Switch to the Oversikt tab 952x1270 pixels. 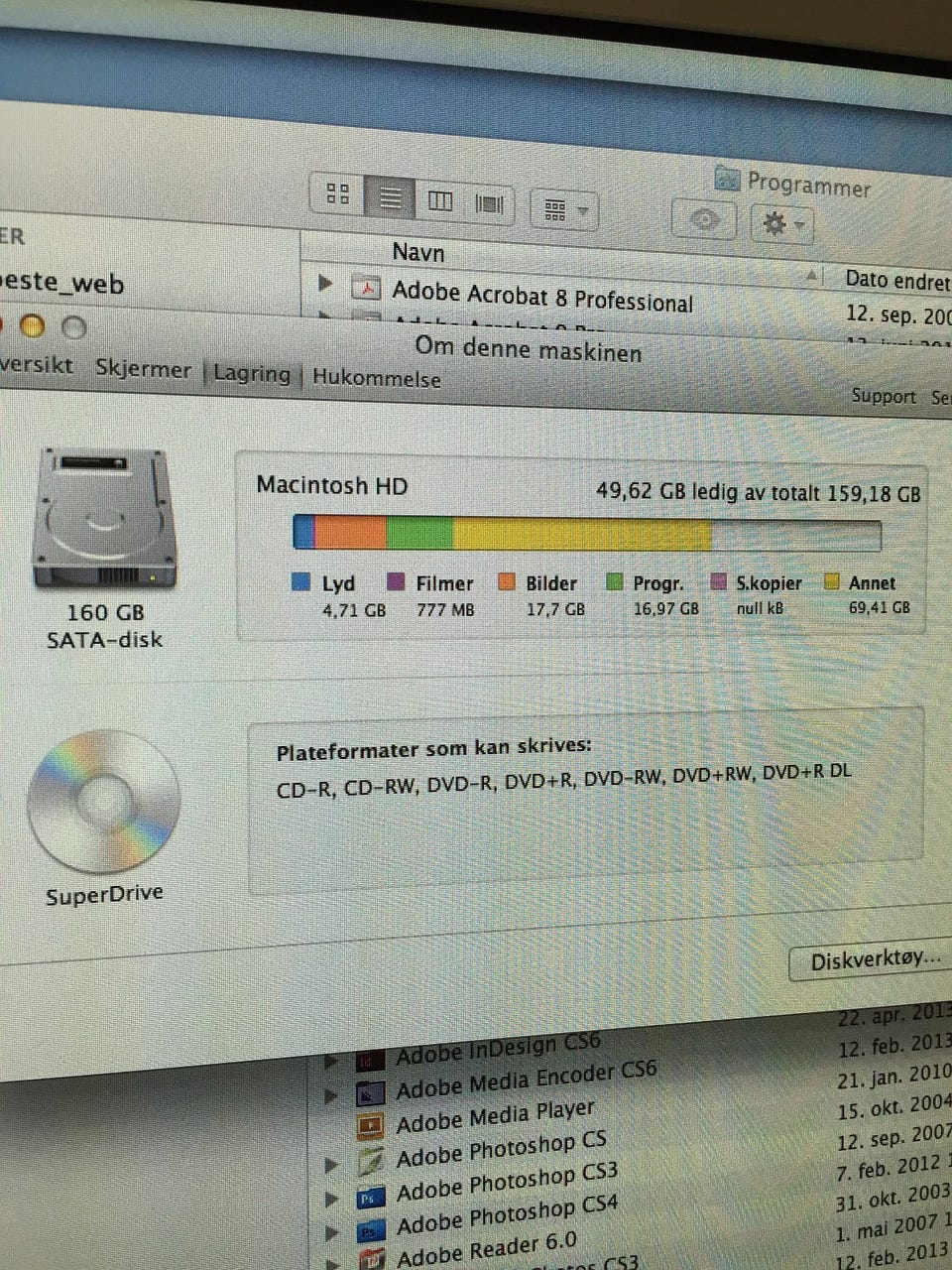[x=36, y=364]
